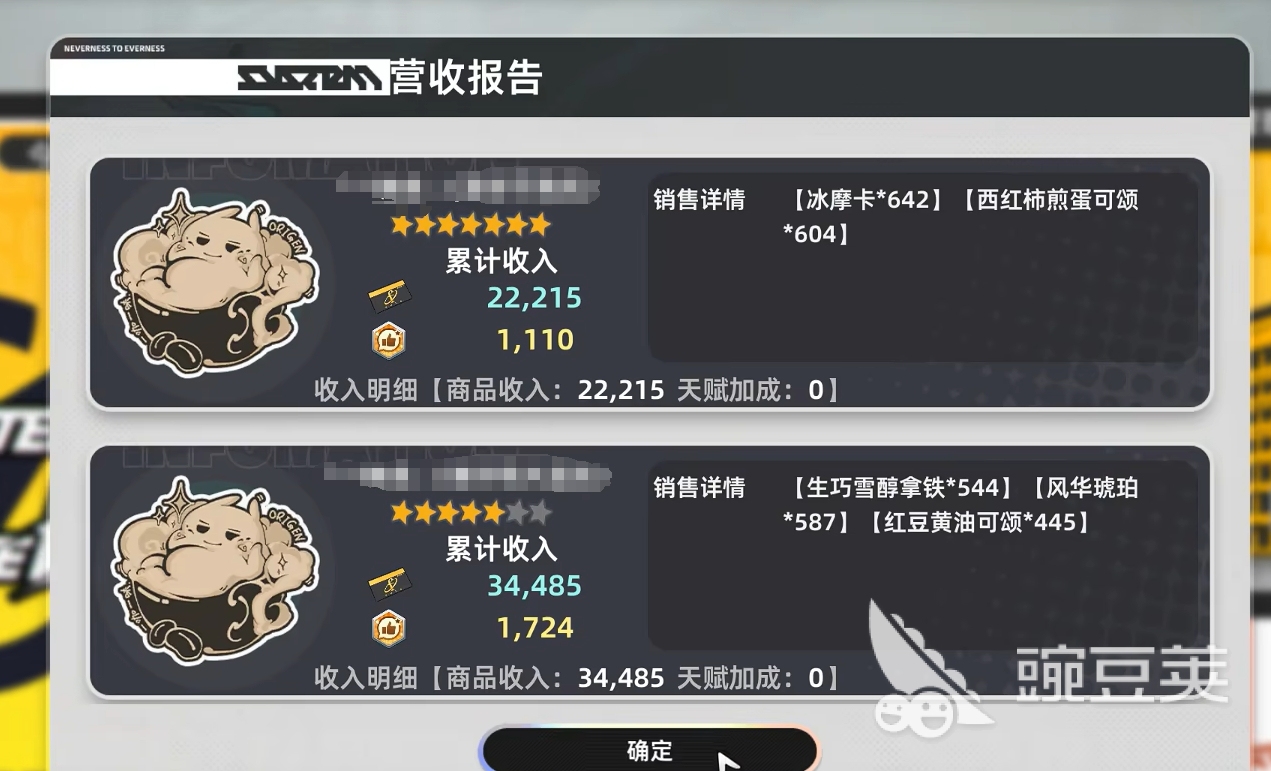Click the blurred shop name of first card
Image resolution: width=1271 pixels, height=771 pixels.
(468, 186)
